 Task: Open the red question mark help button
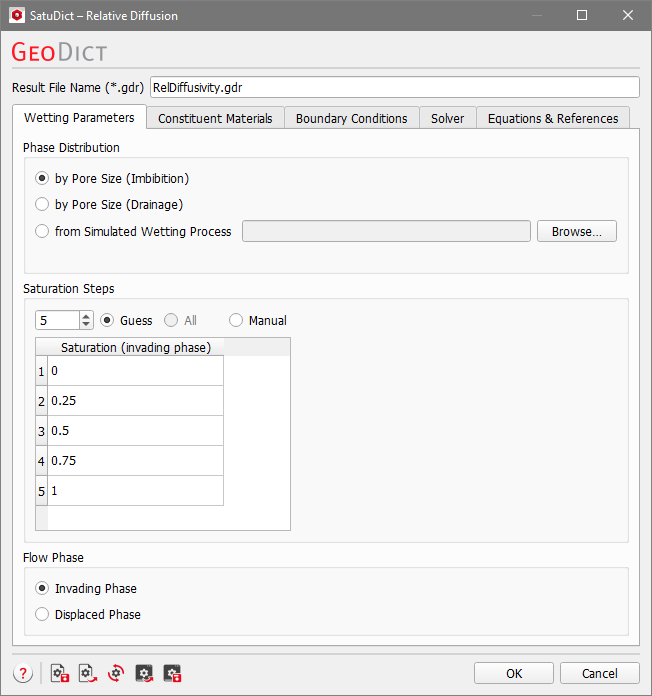23,673
